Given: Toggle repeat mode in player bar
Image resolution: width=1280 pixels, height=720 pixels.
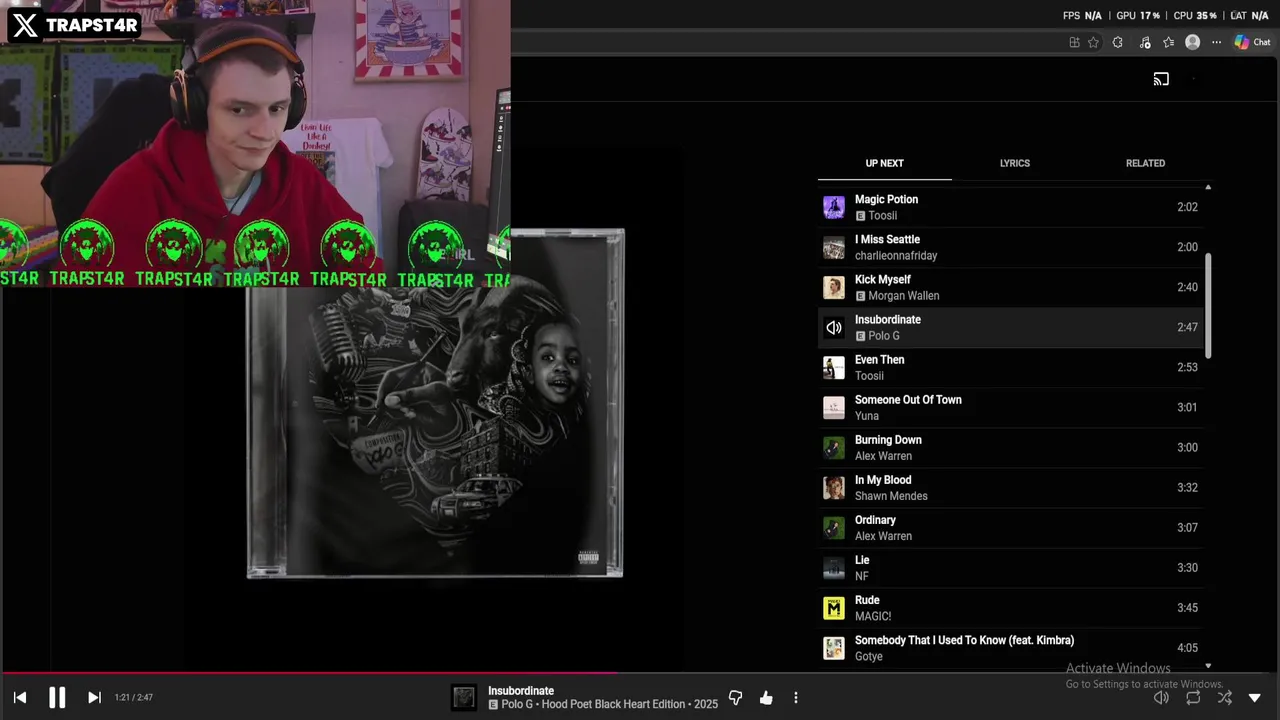Looking at the screenshot, I should [1193, 698].
